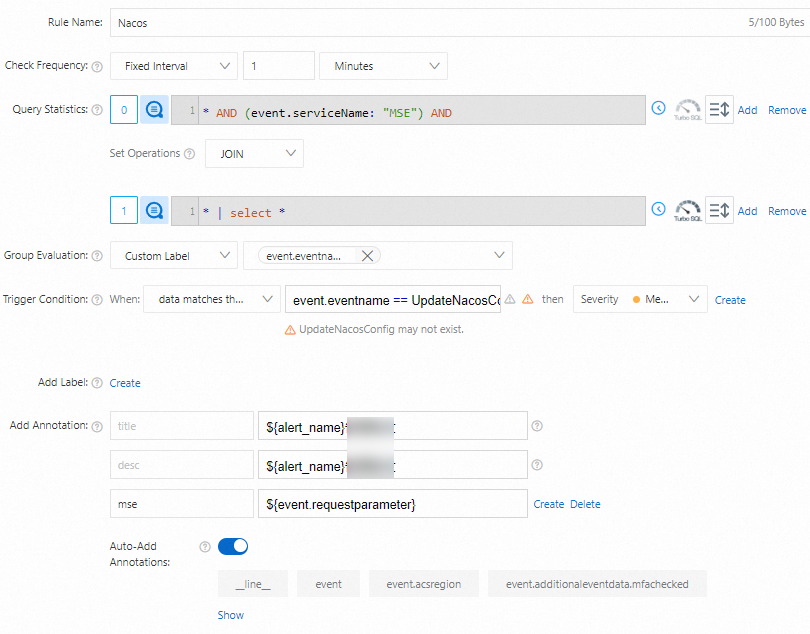Click gray warning icon in trigger condition
The height and width of the screenshot is (634, 810).
pos(510,299)
